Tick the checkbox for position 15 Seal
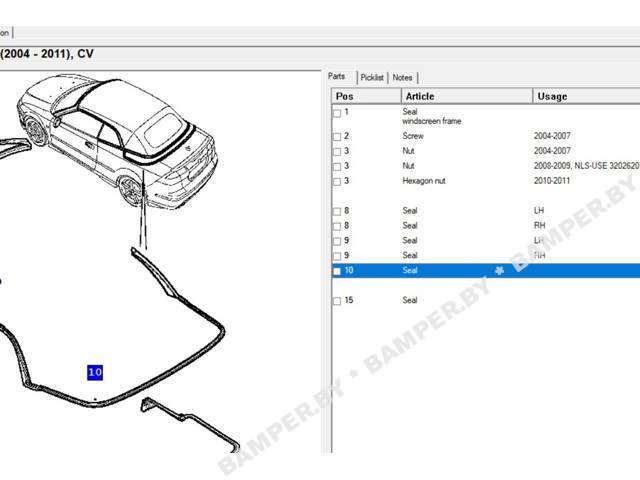The image size is (640, 480). coord(337,301)
